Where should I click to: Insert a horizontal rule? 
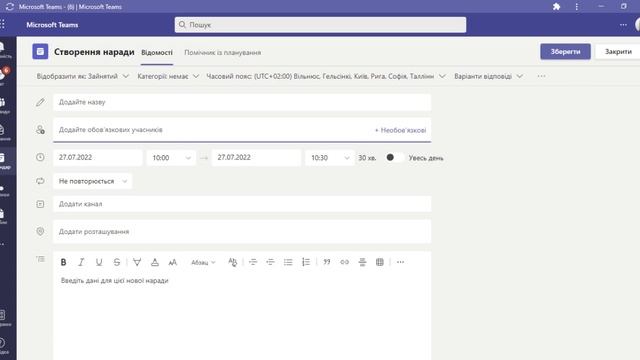tap(362, 262)
